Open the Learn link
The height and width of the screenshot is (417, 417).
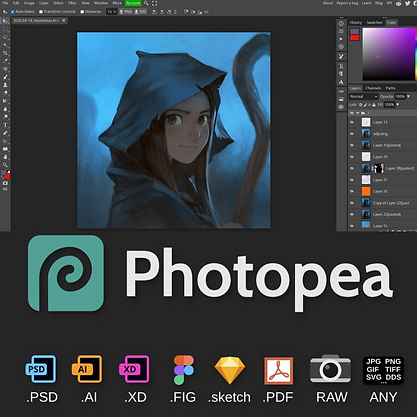click(x=366, y=3)
